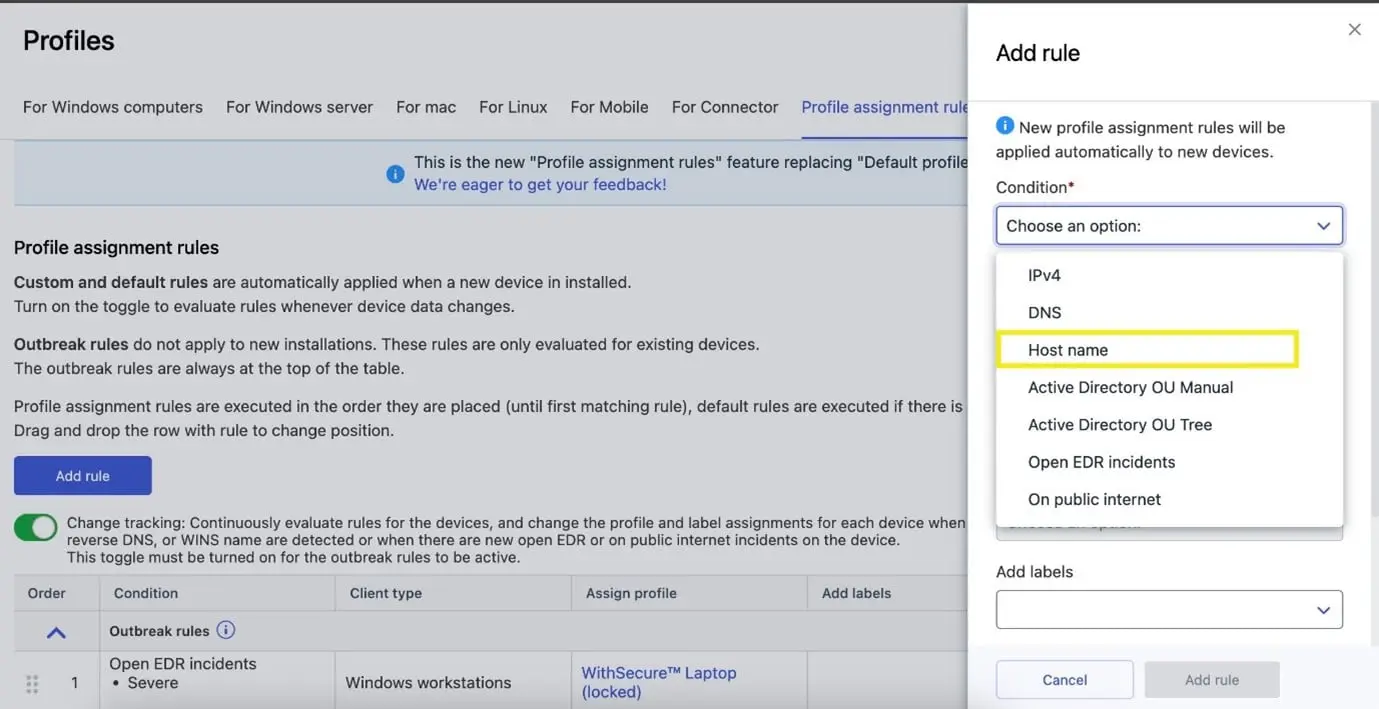Select Active Directory OU Manual option
The image size is (1379, 709).
(x=1169, y=387)
